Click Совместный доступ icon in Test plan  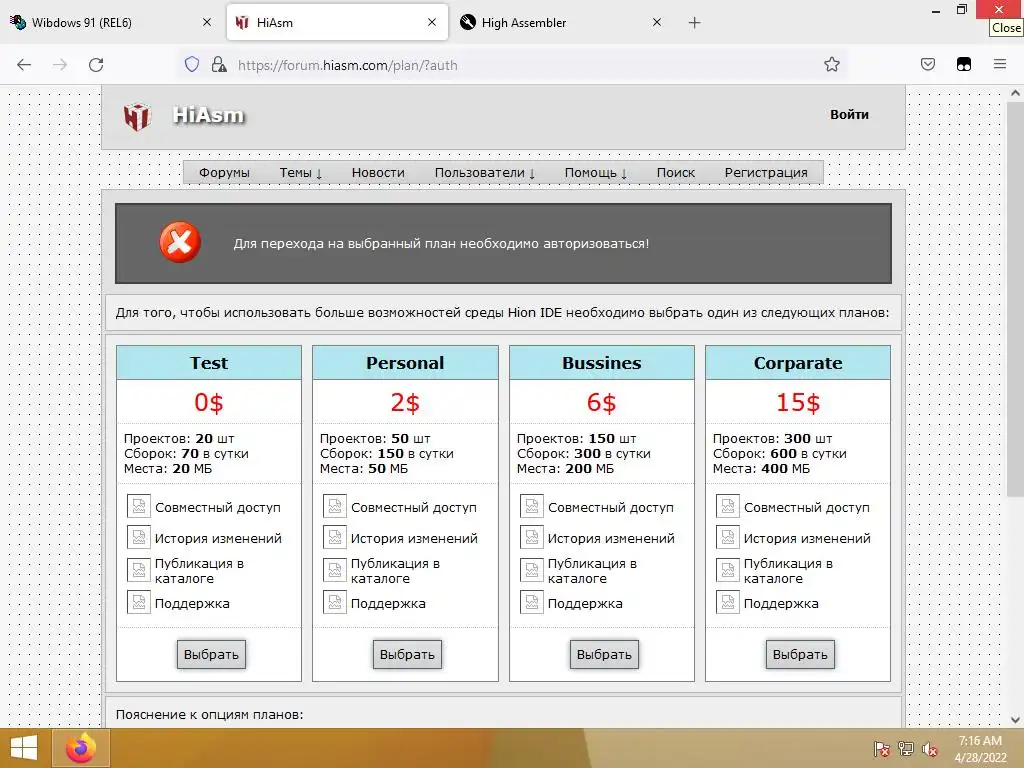pyautogui.click(x=138, y=506)
